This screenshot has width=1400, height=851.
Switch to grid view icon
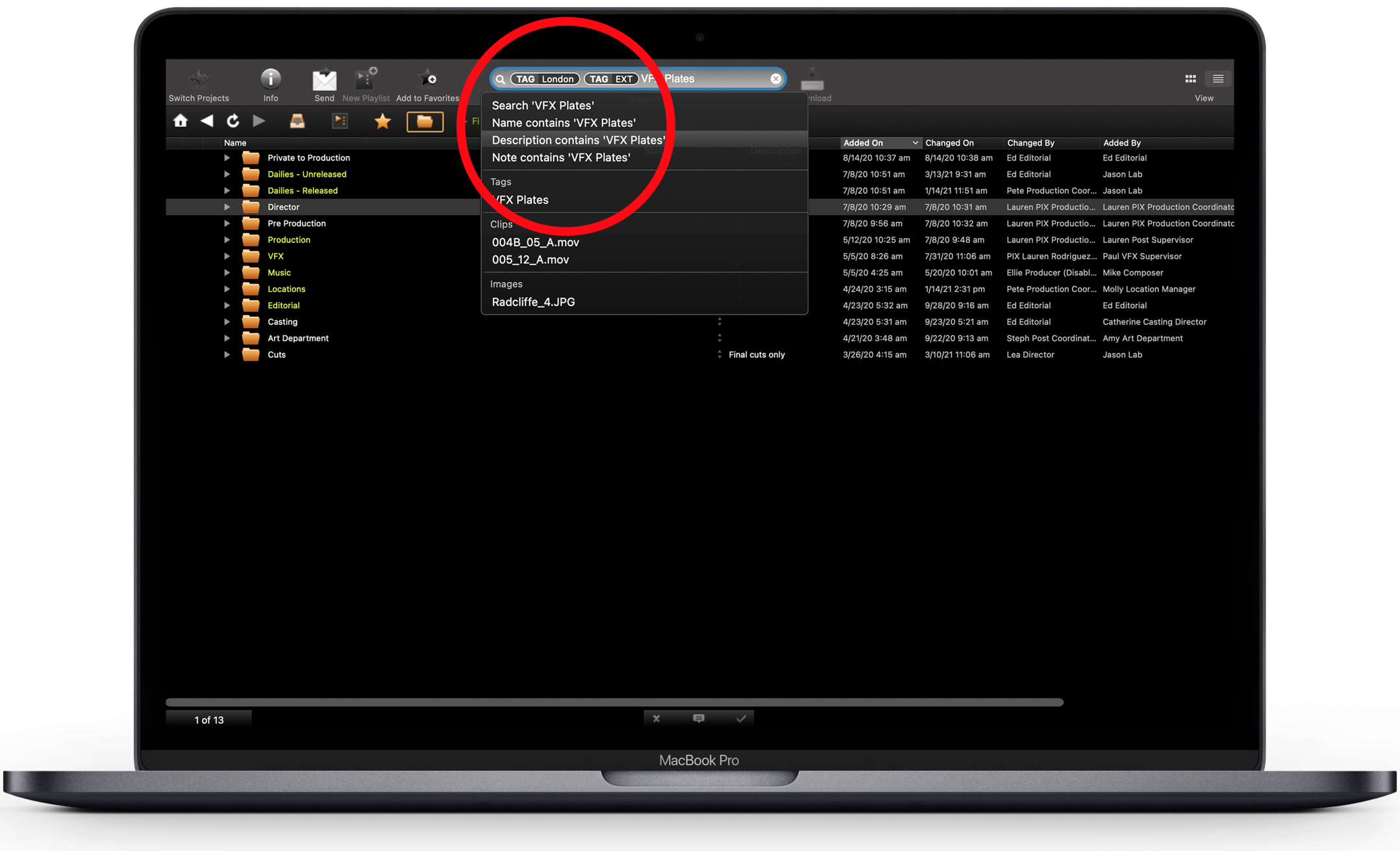(1190, 79)
